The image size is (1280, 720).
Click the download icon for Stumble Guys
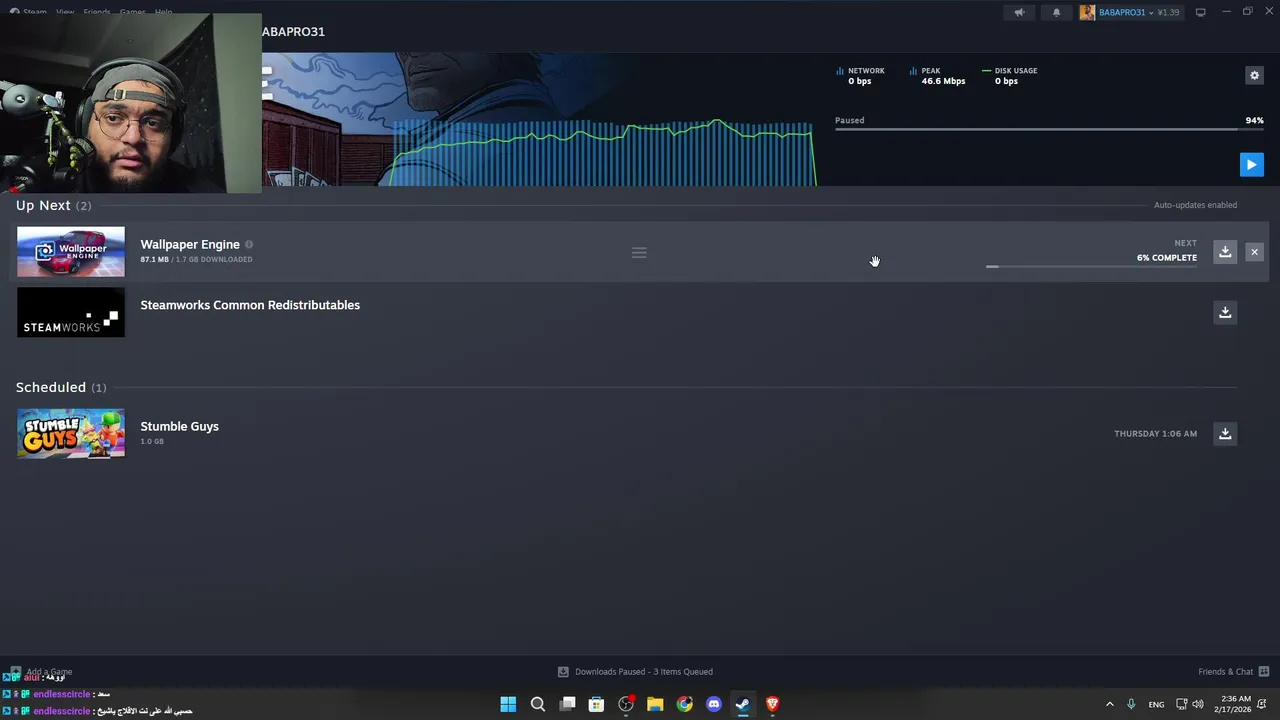pyautogui.click(x=1225, y=433)
